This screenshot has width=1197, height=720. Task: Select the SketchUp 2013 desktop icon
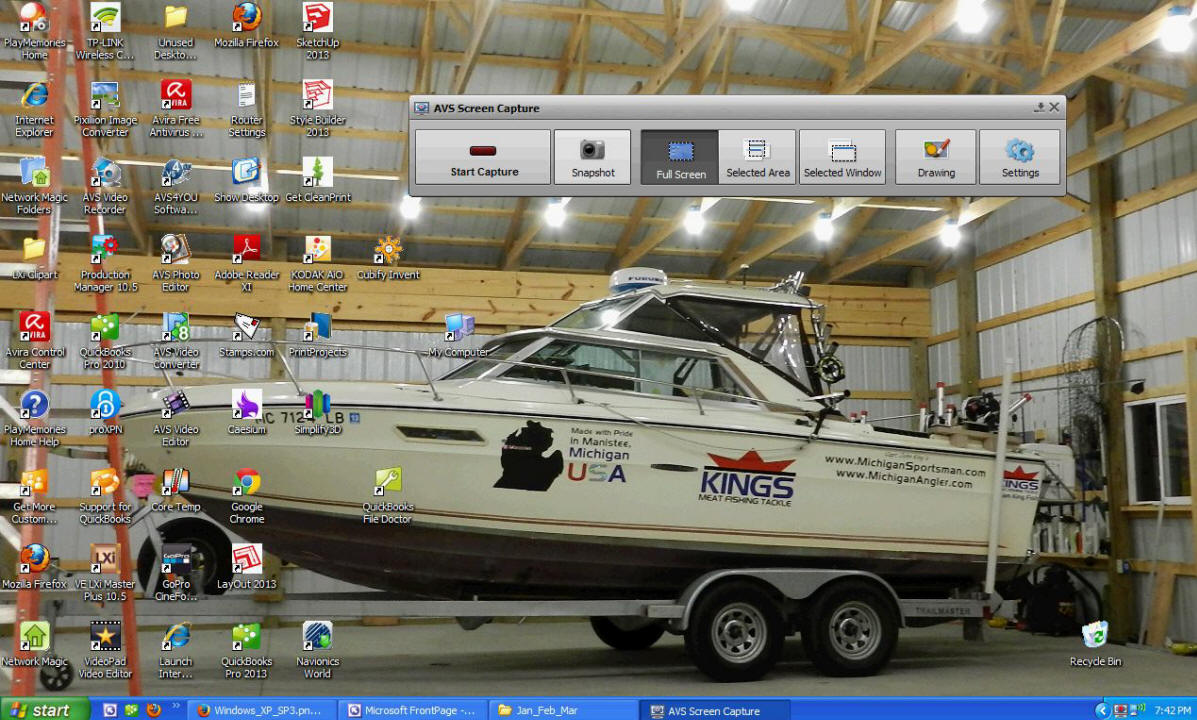[x=317, y=18]
